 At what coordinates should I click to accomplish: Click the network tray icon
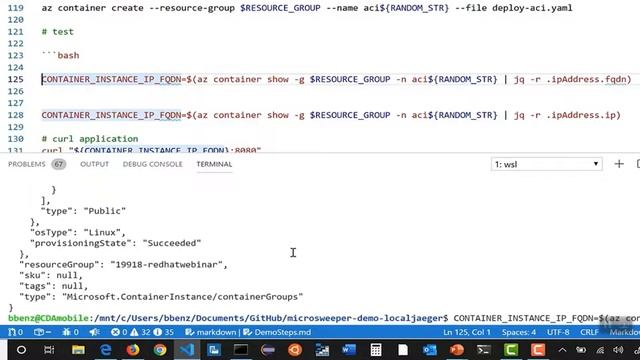pos(600,350)
